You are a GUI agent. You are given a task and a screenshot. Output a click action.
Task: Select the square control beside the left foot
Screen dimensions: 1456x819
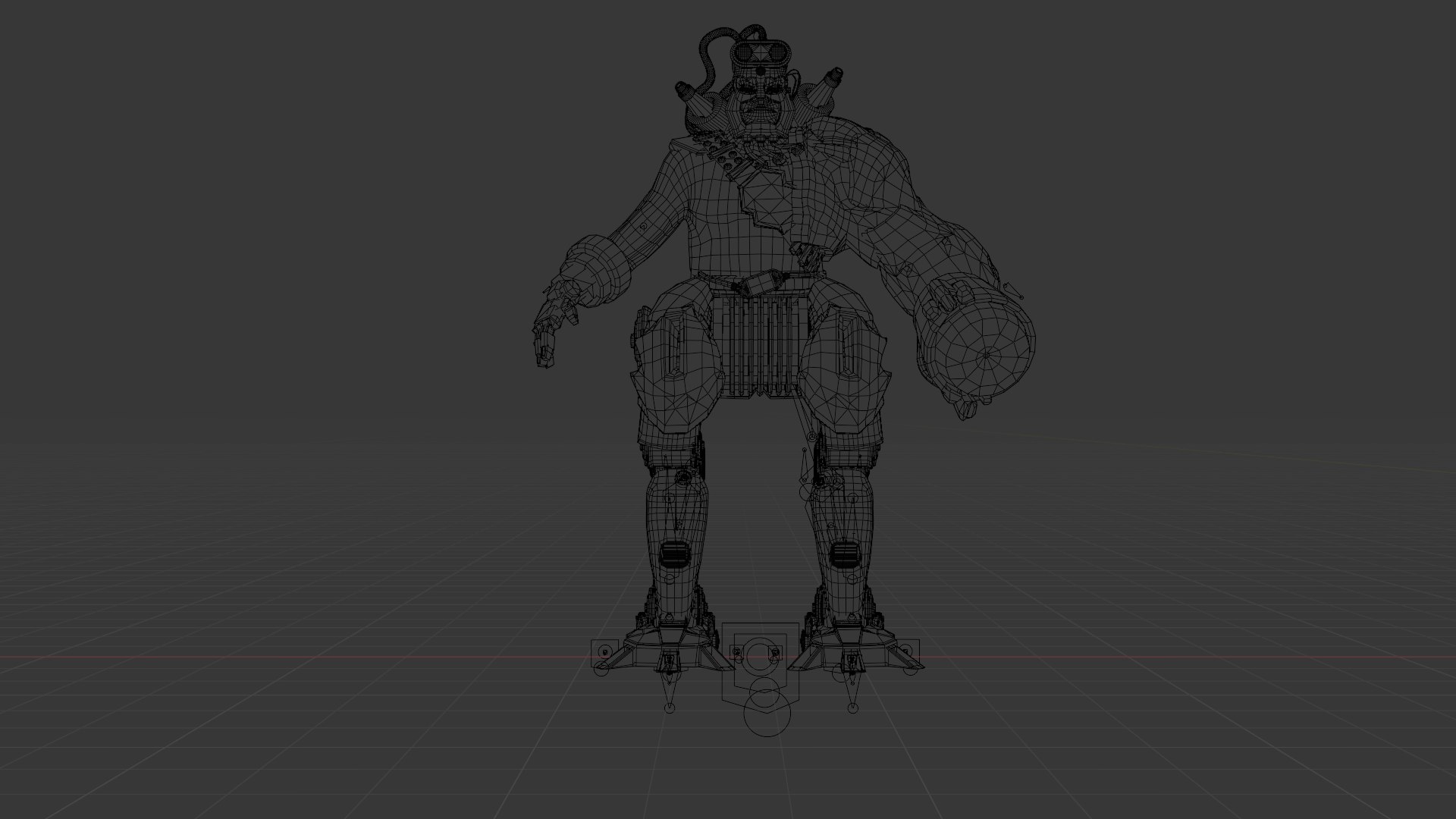[604, 652]
